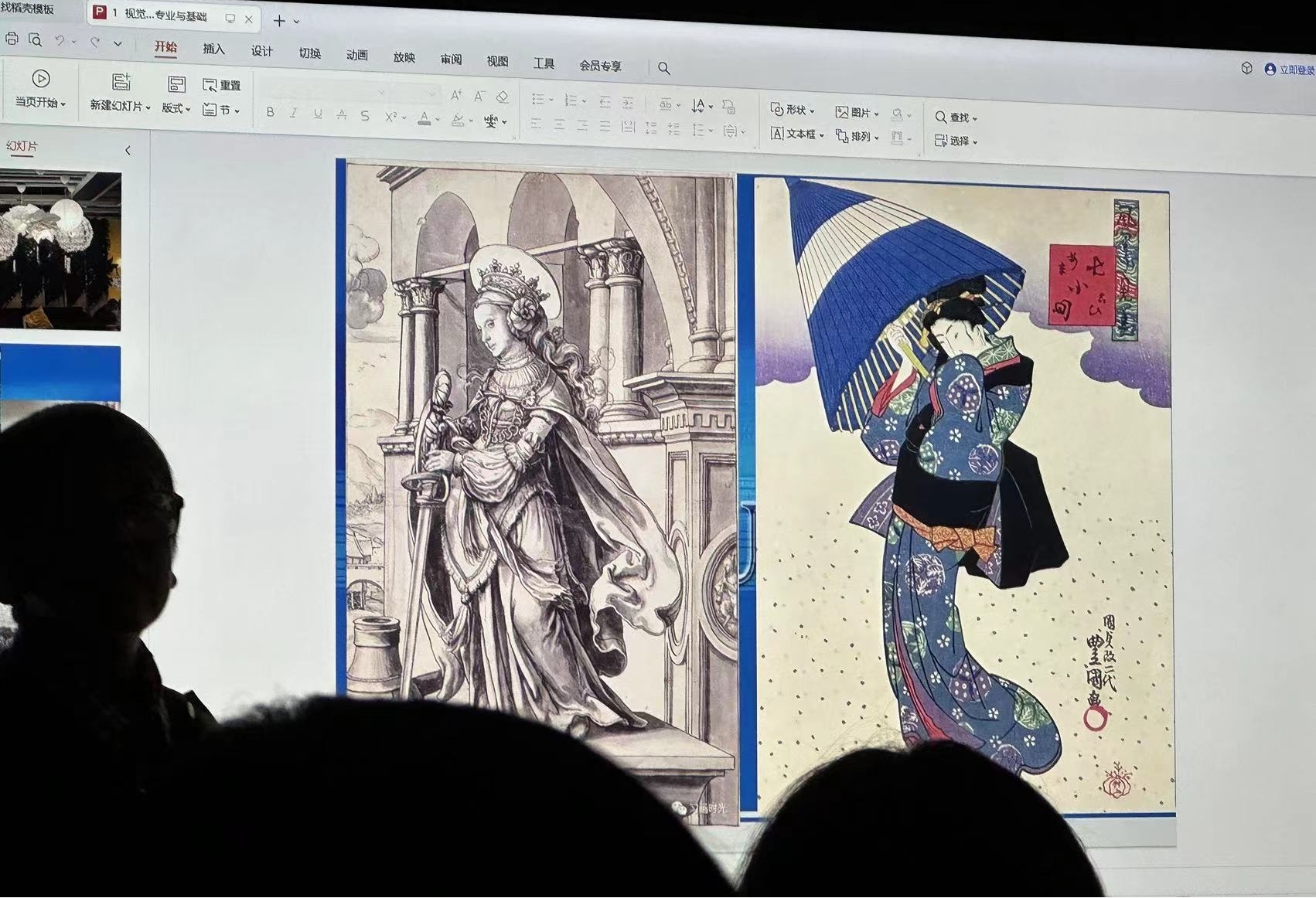Align text left icon
Viewport: 1316px width, 898px height.
536,124
